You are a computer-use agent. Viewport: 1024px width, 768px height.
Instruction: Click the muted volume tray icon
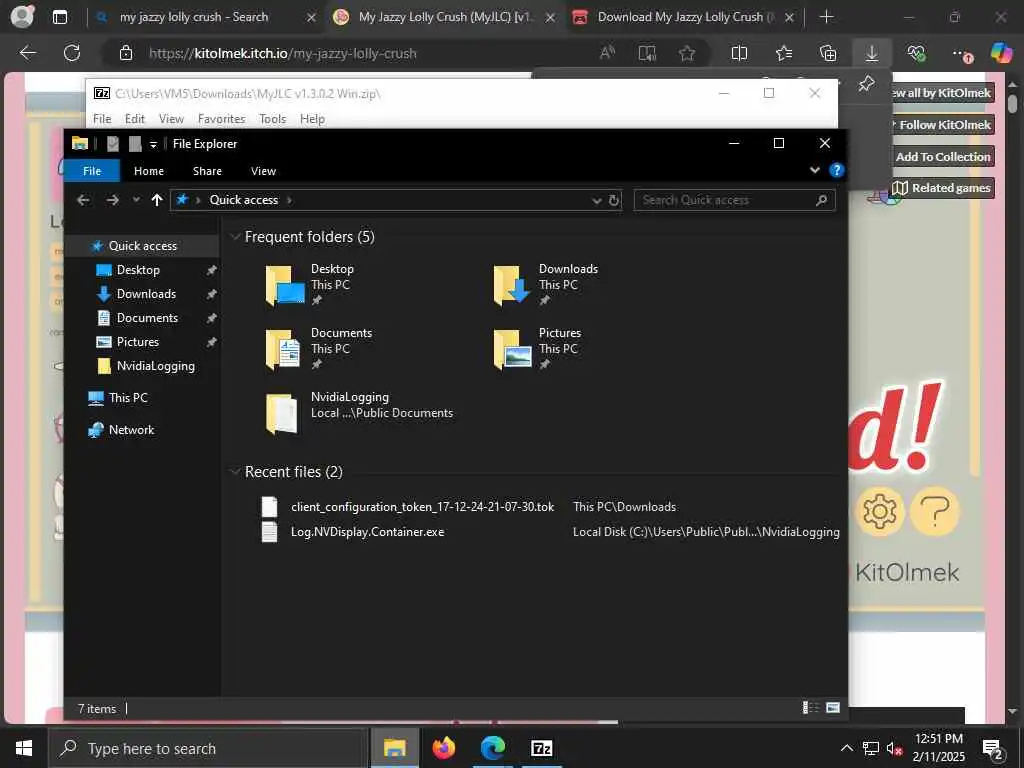pos(894,748)
